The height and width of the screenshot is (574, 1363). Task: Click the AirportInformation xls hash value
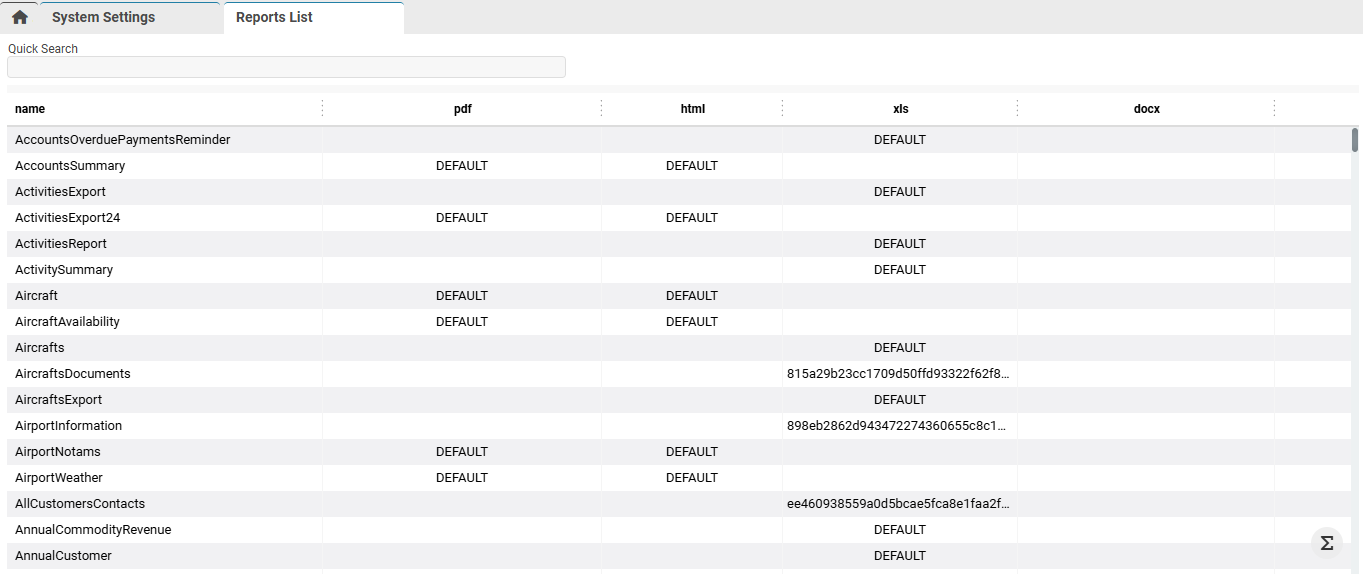point(898,426)
